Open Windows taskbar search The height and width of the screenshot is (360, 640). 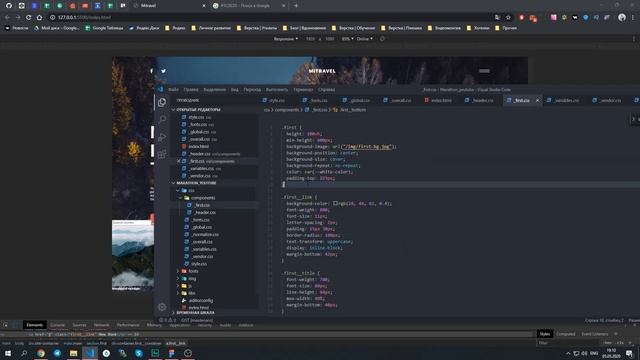tap(24, 353)
